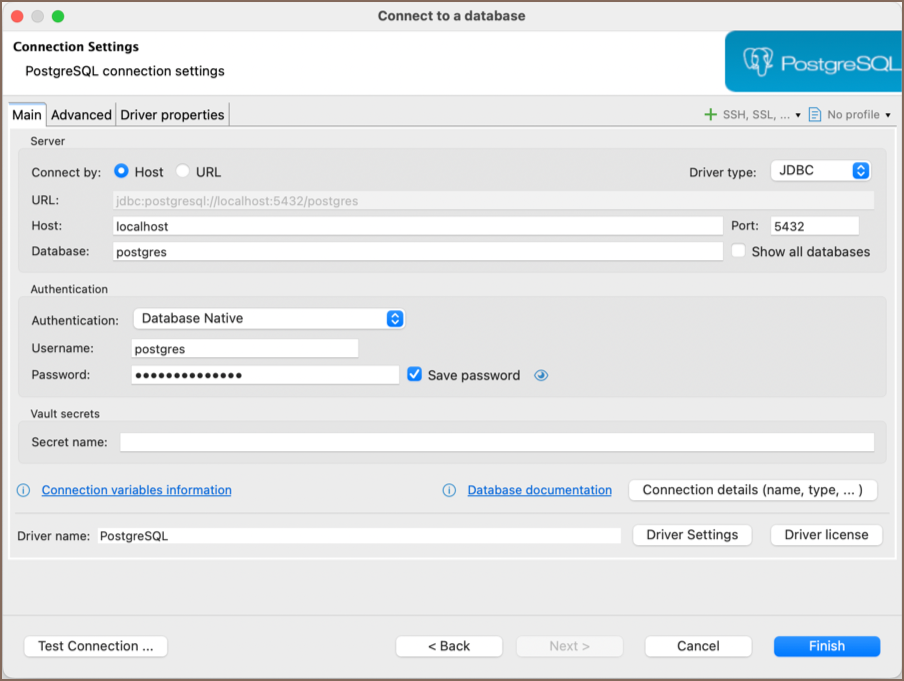Image resolution: width=904 pixels, height=681 pixels.
Task: Enable Show all databases checkbox
Action: pos(739,252)
